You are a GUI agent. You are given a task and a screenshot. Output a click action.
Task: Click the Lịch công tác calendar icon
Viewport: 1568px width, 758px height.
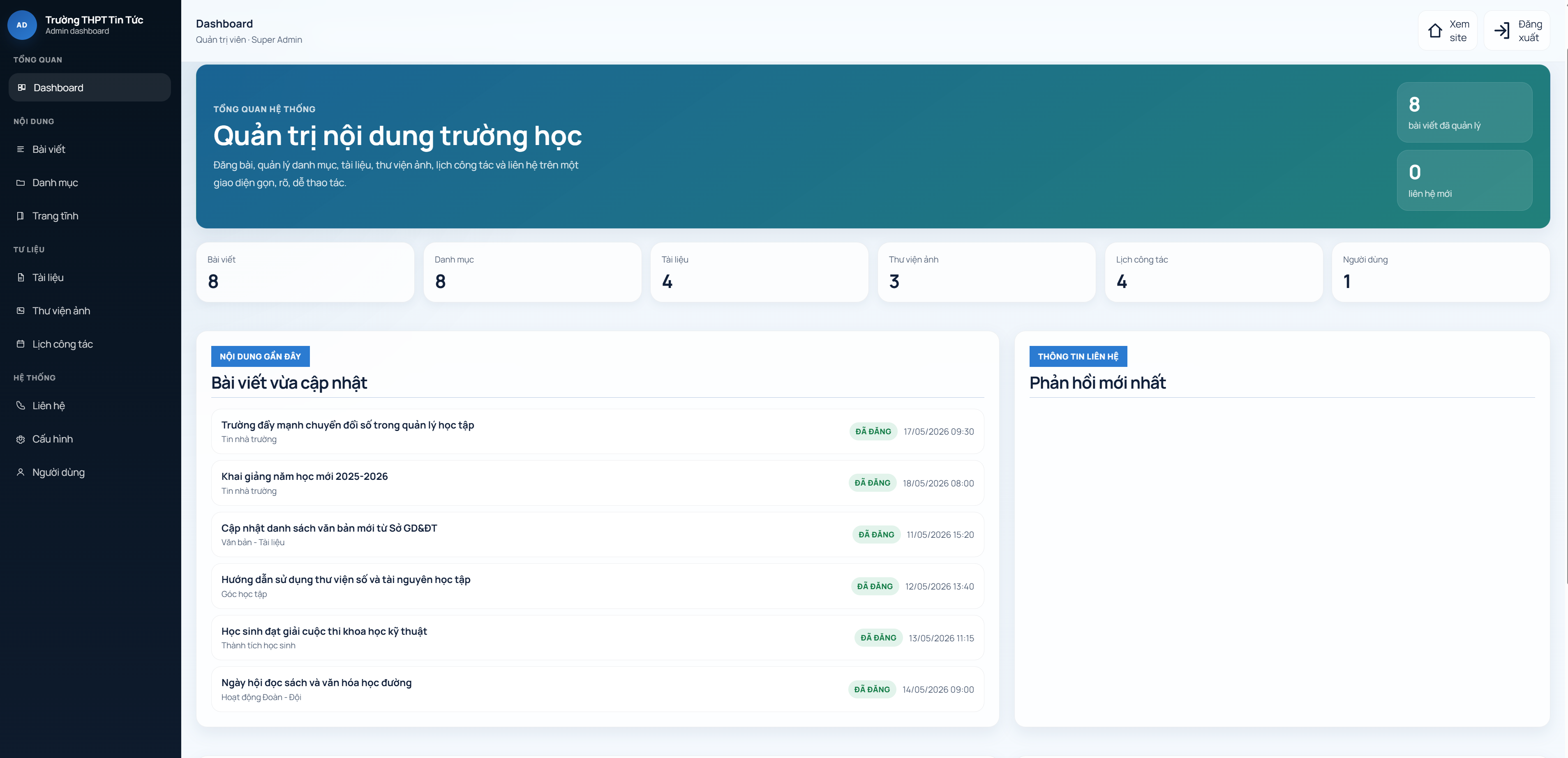pyautogui.click(x=21, y=344)
